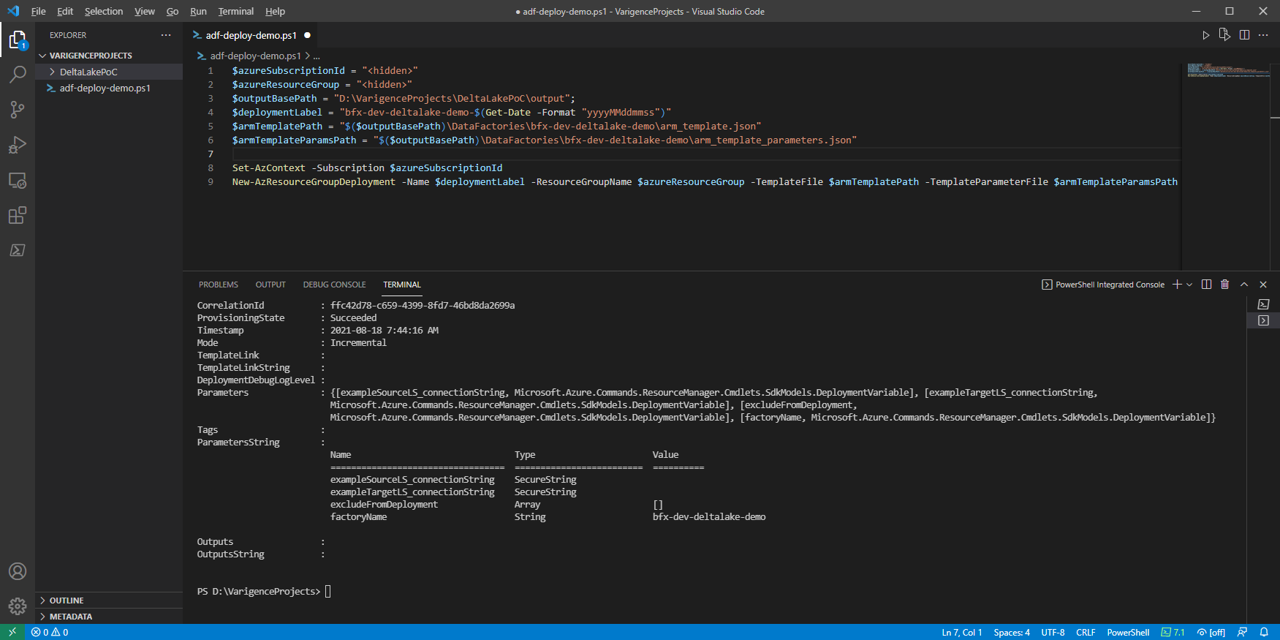Split the editor to the right
The width and height of the screenshot is (1280, 640).
[x=1244, y=35]
